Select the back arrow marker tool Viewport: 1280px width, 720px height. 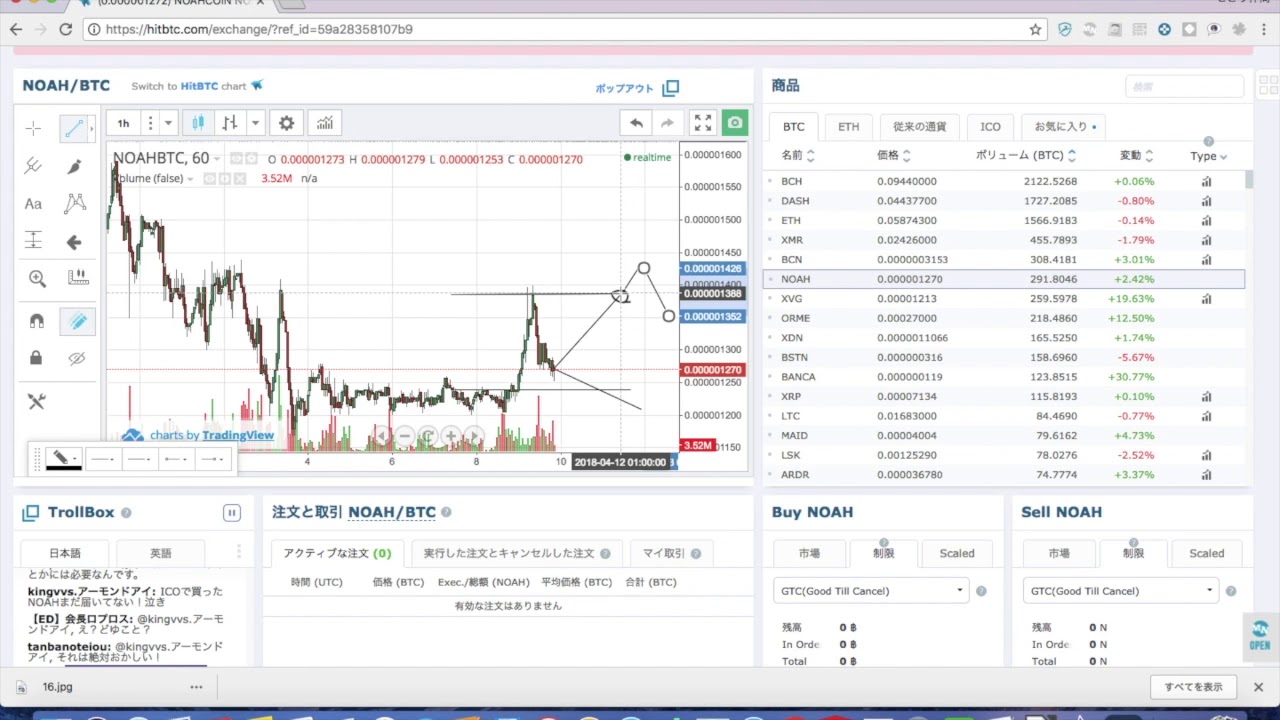tap(74, 242)
